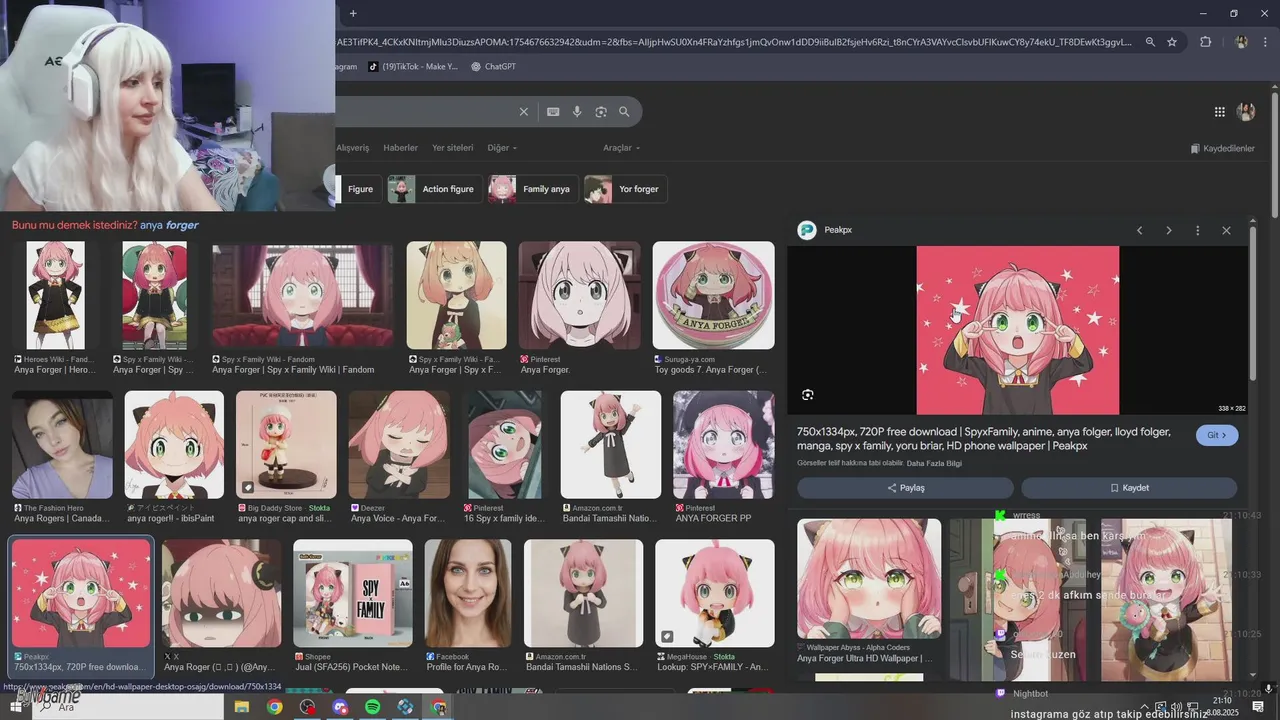The width and height of the screenshot is (1280, 720).
Task: Open more options in the preview panel
Action: click(1197, 231)
